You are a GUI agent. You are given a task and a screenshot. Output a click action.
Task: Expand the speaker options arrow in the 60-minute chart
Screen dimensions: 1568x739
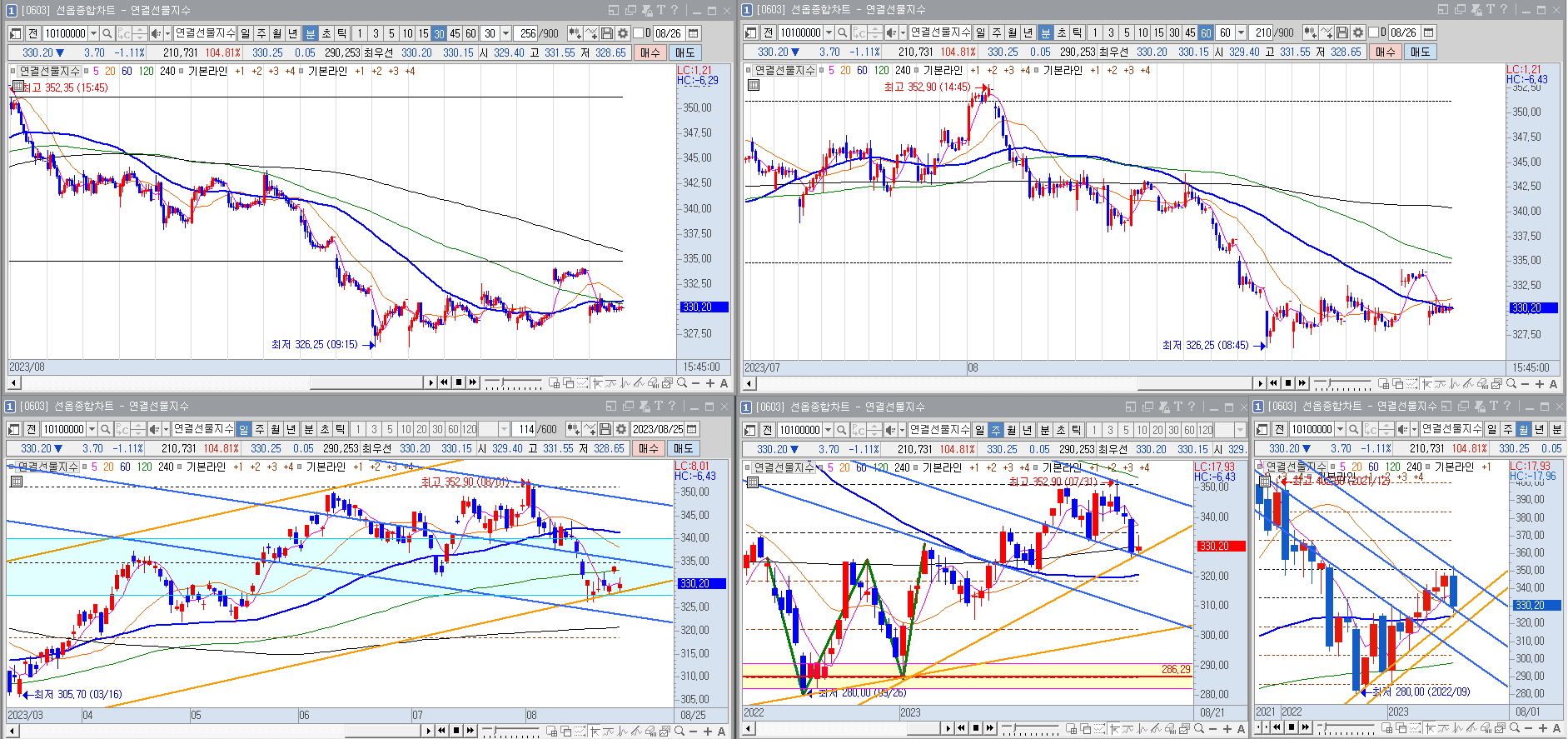(x=903, y=32)
